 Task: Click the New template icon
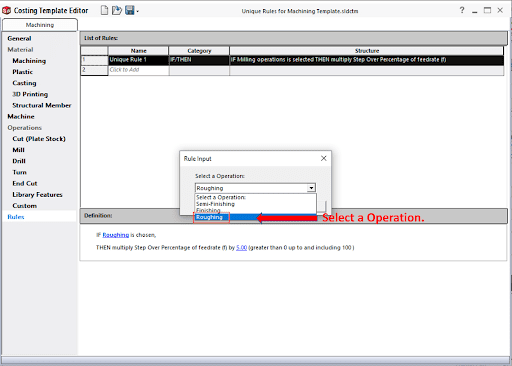(104, 10)
